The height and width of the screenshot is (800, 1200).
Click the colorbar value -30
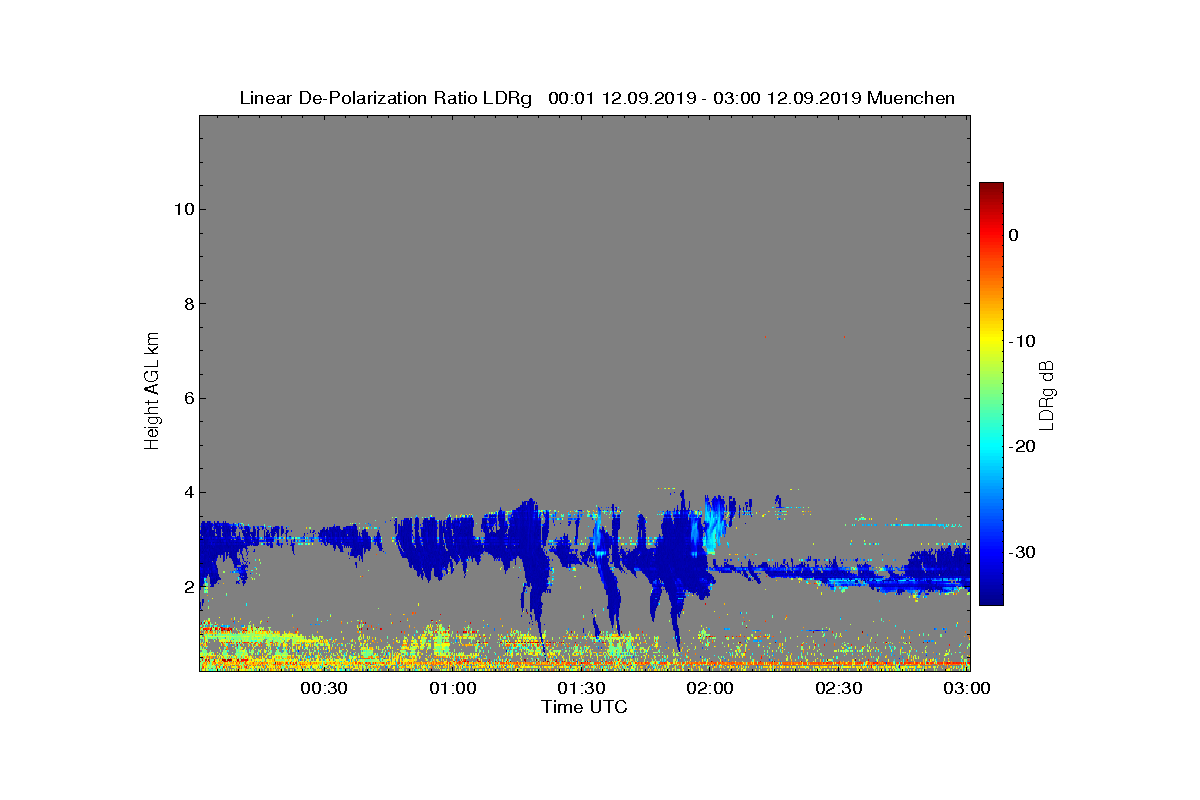(1022, 553)
